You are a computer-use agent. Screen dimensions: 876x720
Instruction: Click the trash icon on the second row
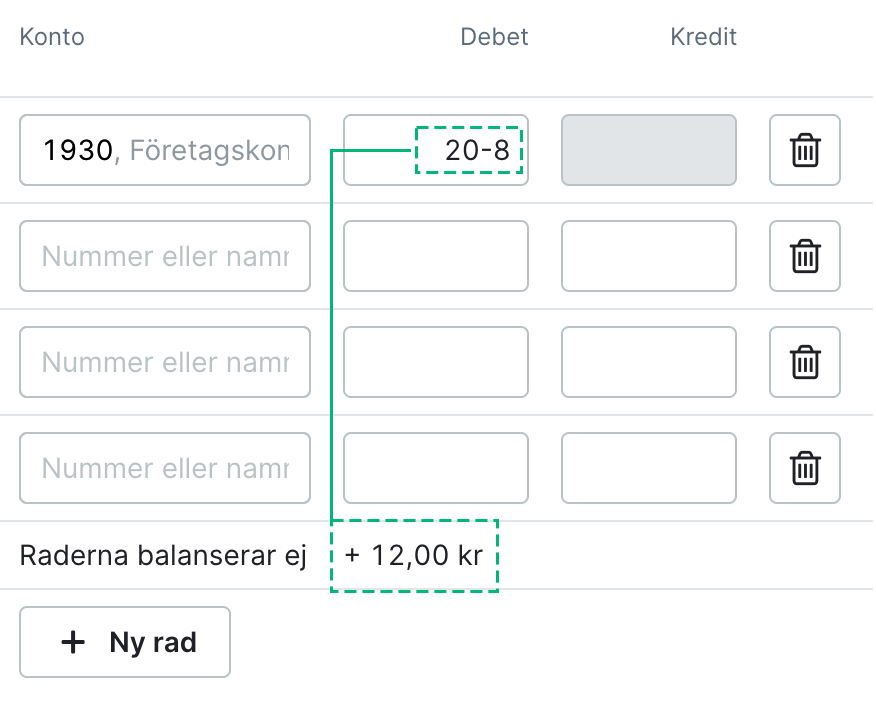click(804, 256)
